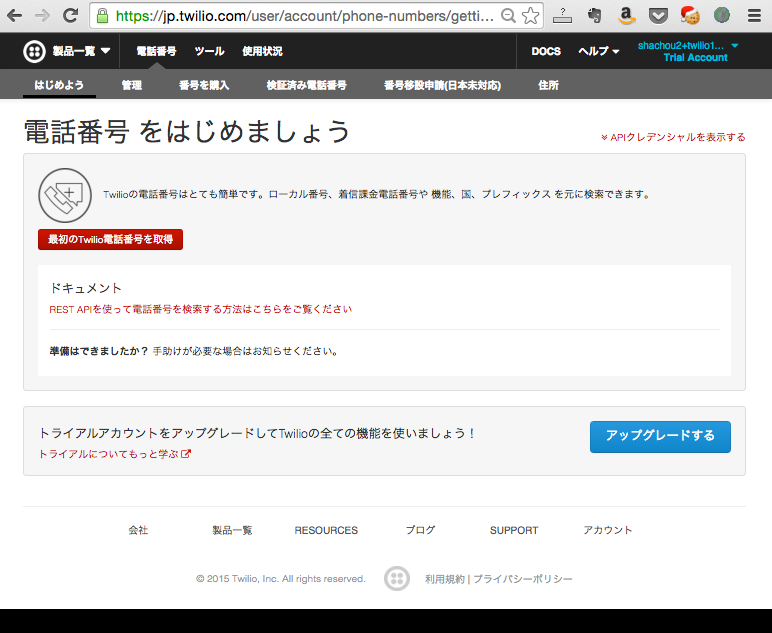772x633 pixels.
Task: Expand the shachou2+twilio account dropdown
Action: tap(735, 46)
